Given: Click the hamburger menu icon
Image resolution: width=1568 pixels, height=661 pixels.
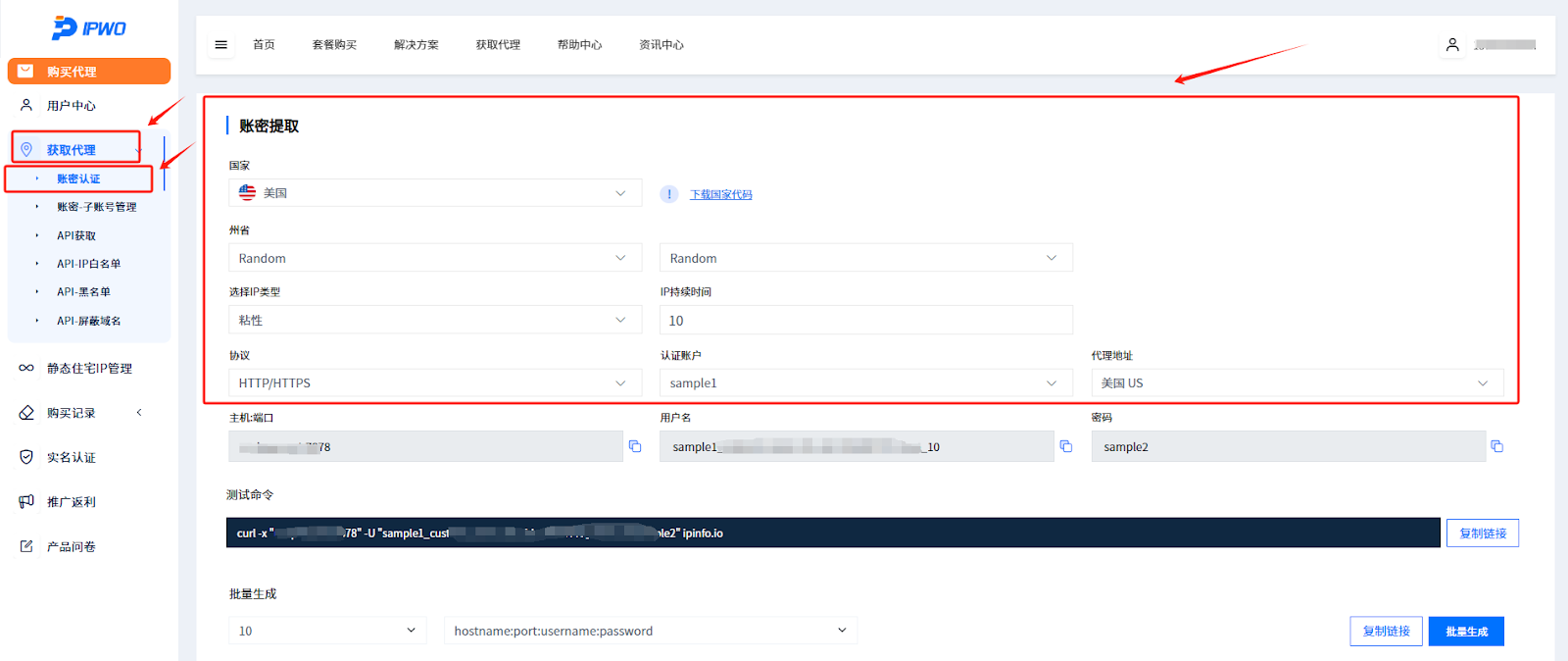Looking at the screenshot, I should (x=220, y=45).
